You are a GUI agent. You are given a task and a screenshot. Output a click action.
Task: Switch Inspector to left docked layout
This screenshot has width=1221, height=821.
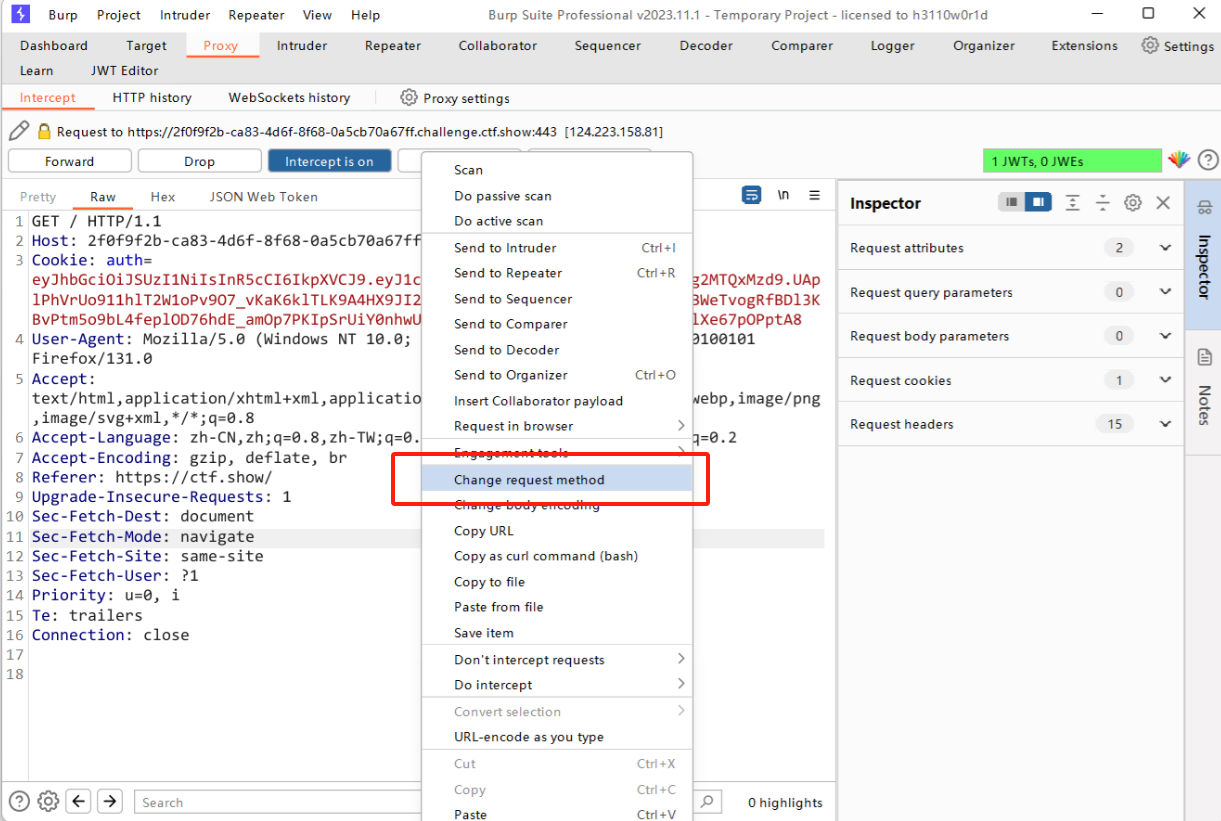(1012, 203)
